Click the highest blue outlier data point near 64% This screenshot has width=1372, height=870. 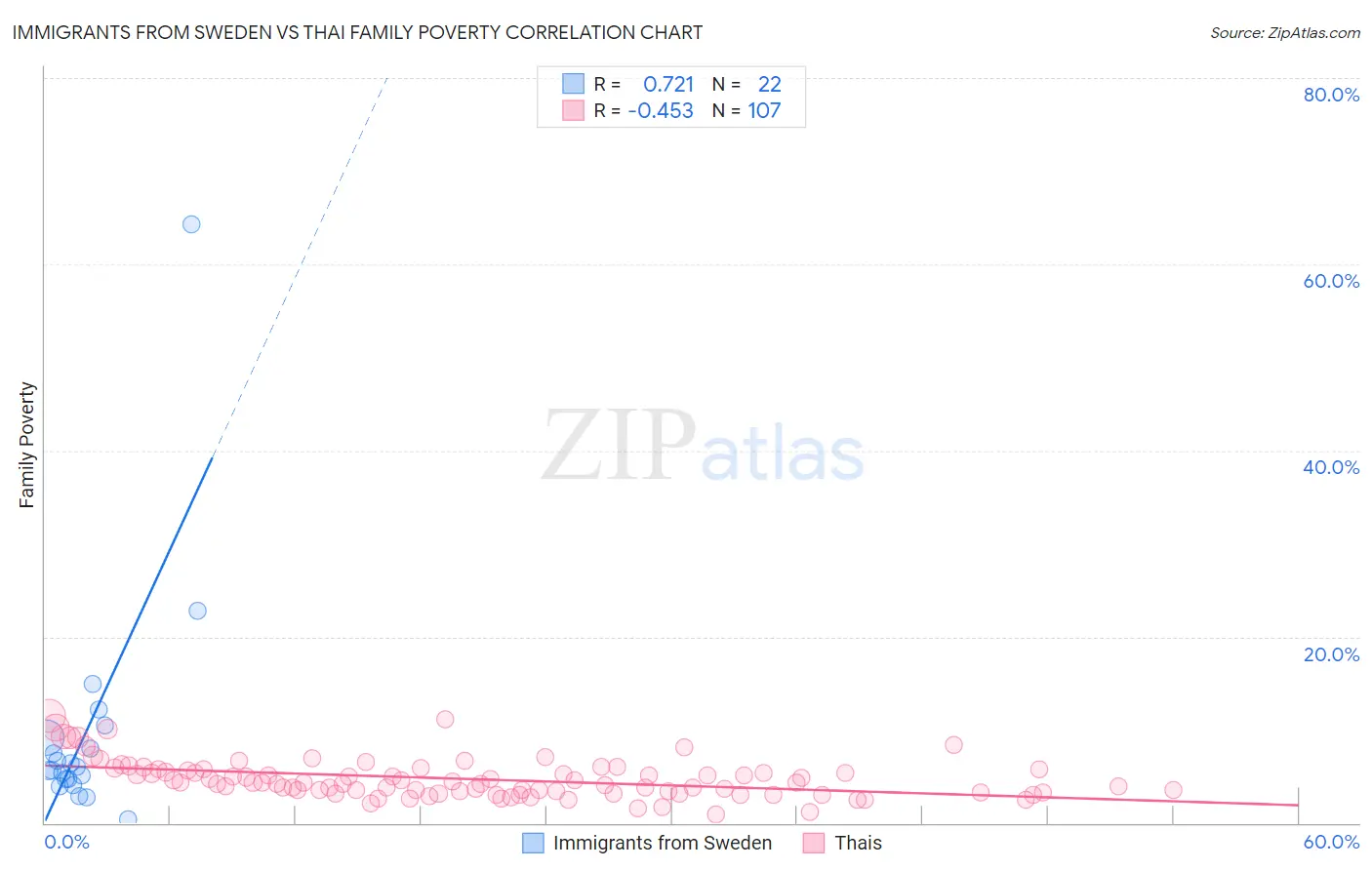pyautogui.click(x=191, y=224)
